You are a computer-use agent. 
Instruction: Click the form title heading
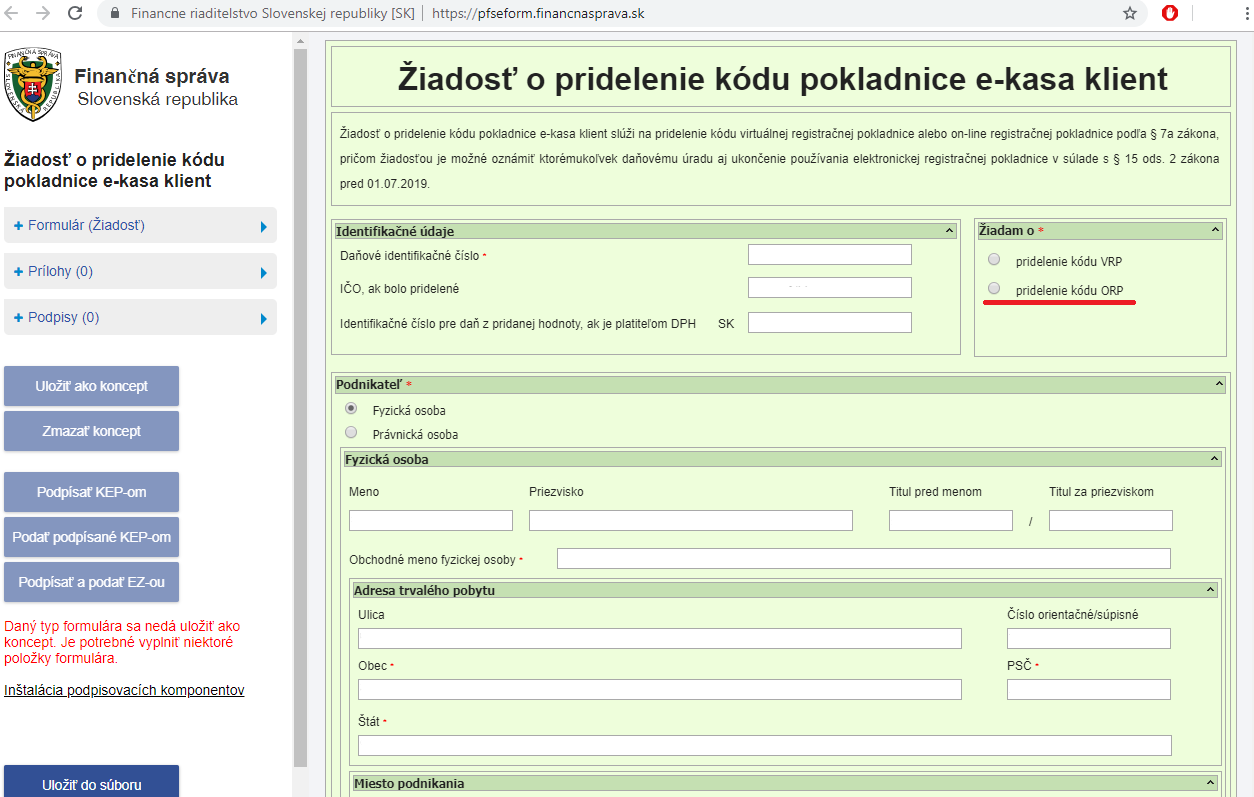782,78
